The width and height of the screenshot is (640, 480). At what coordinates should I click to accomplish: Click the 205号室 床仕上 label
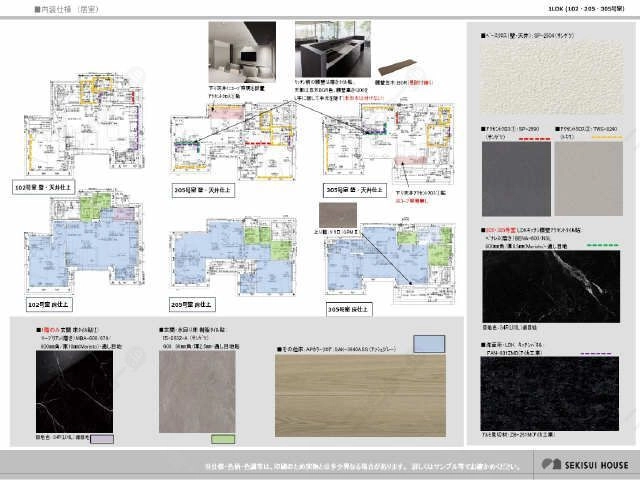pos(192,304)
